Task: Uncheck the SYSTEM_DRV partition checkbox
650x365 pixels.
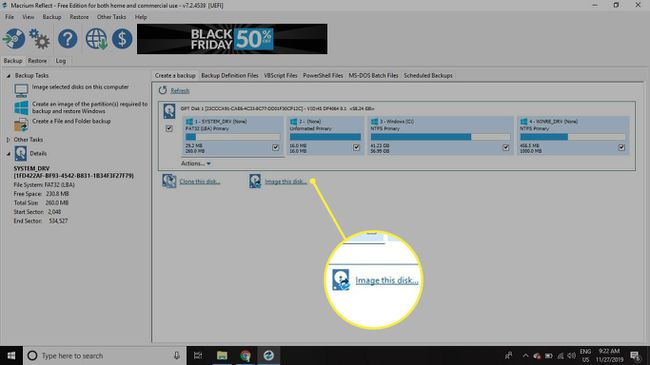Action: (x=276, y=147)
